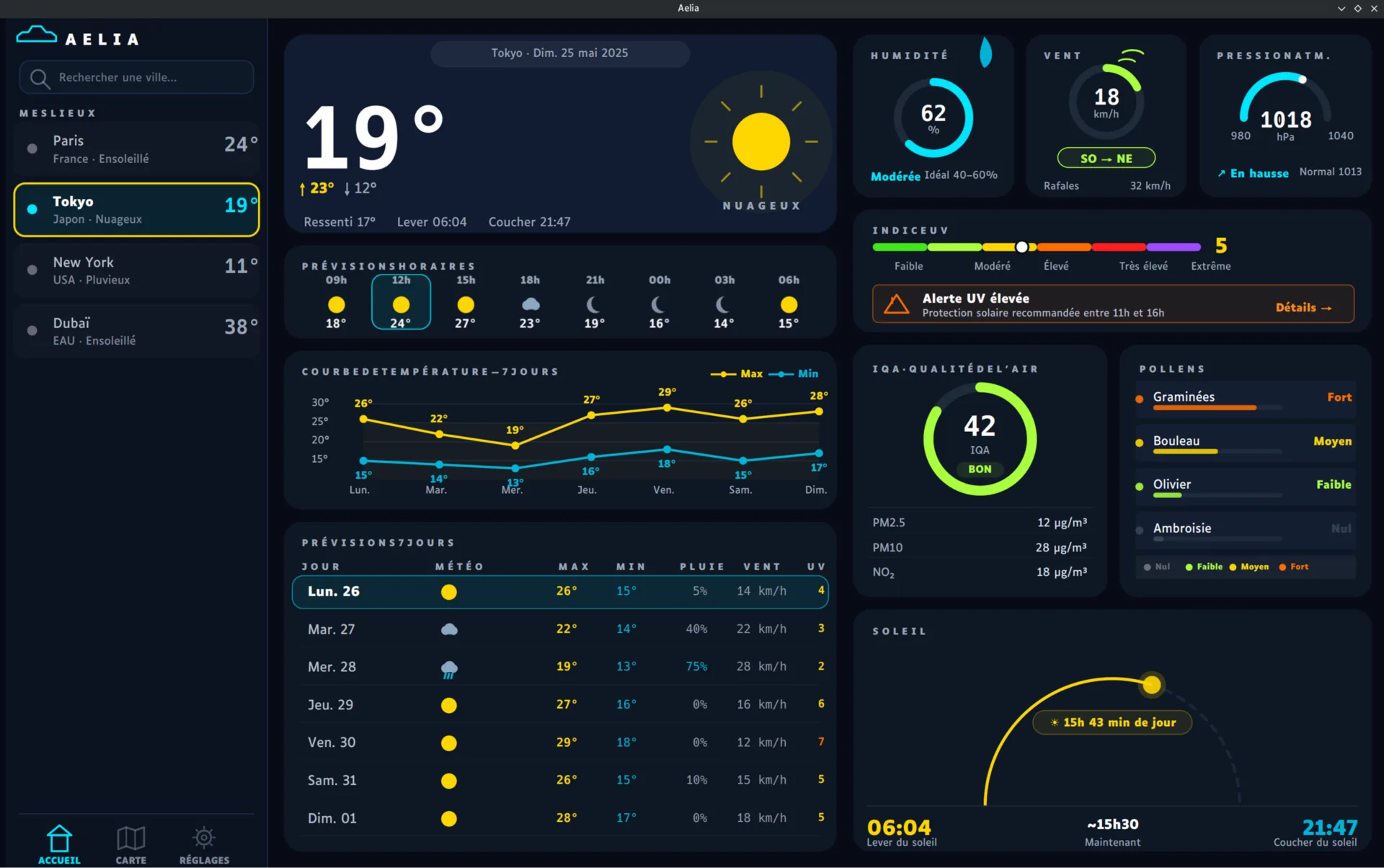Open the Carte map icon
The width and height of the screenshot is (1384, 868).
pos(130,838)
